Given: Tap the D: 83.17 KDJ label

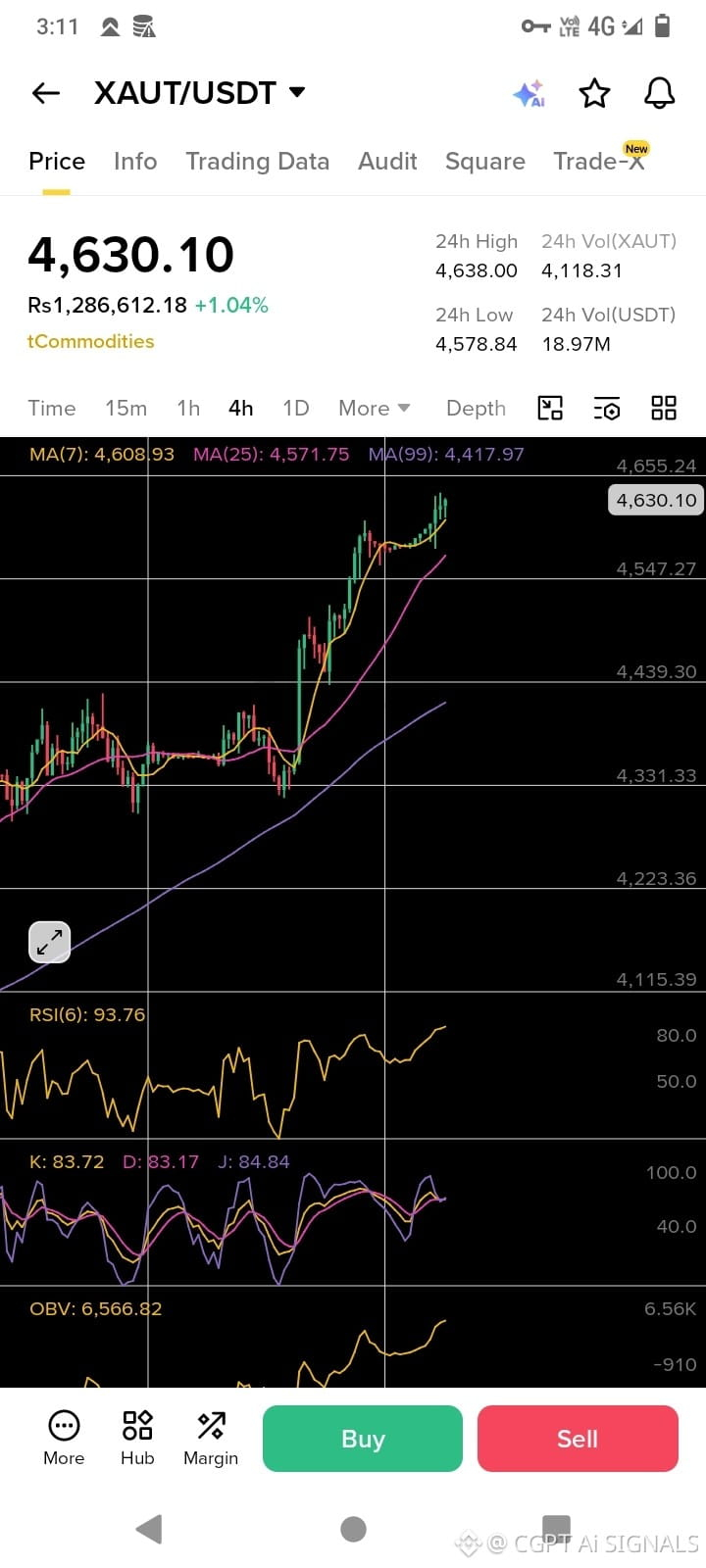Looking at the screenshot, I should click(161, 1161).
